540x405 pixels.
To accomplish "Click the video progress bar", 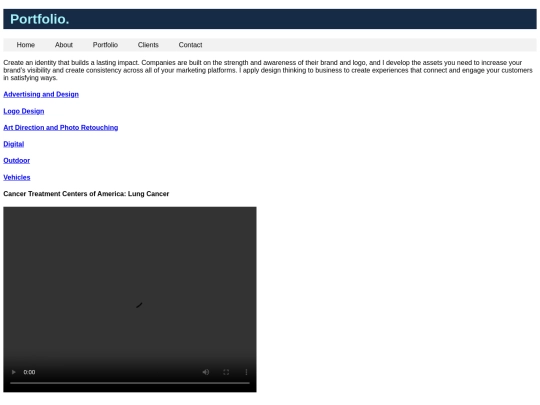I will 130,383.
